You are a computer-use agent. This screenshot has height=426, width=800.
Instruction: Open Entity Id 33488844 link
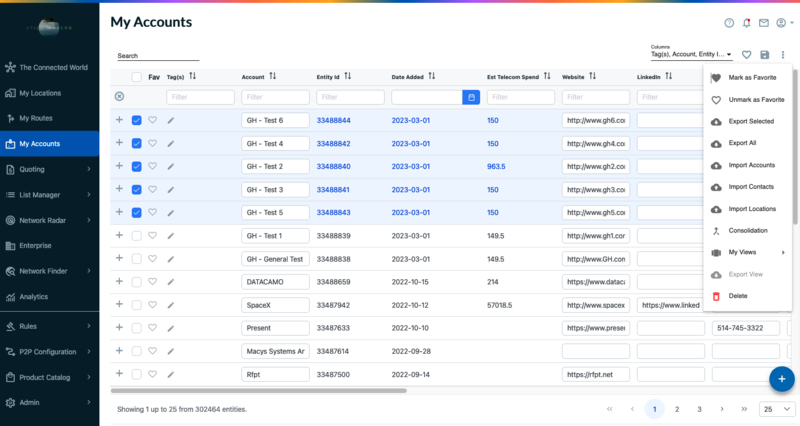point(333,120)
